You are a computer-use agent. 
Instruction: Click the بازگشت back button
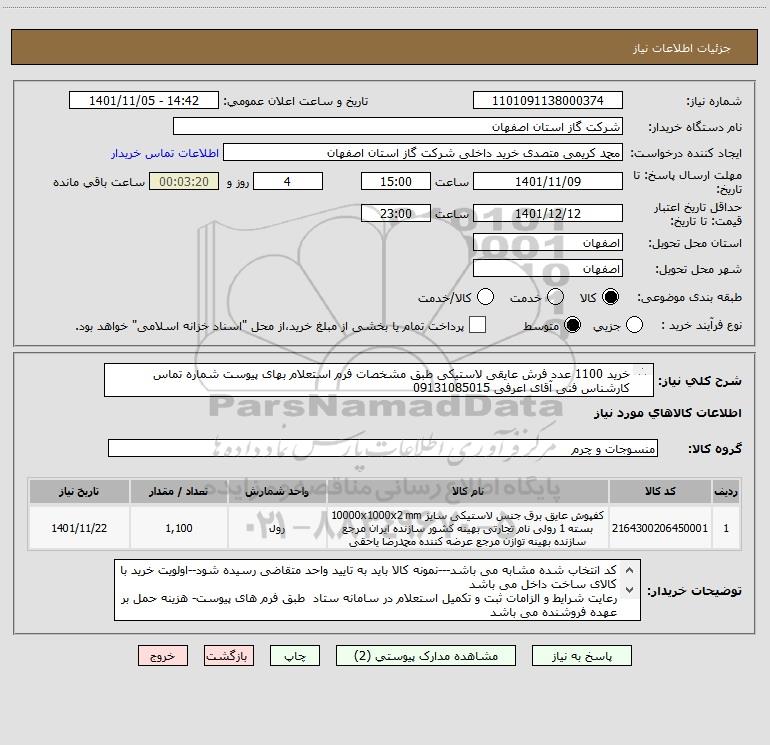[x=229, y=656]
